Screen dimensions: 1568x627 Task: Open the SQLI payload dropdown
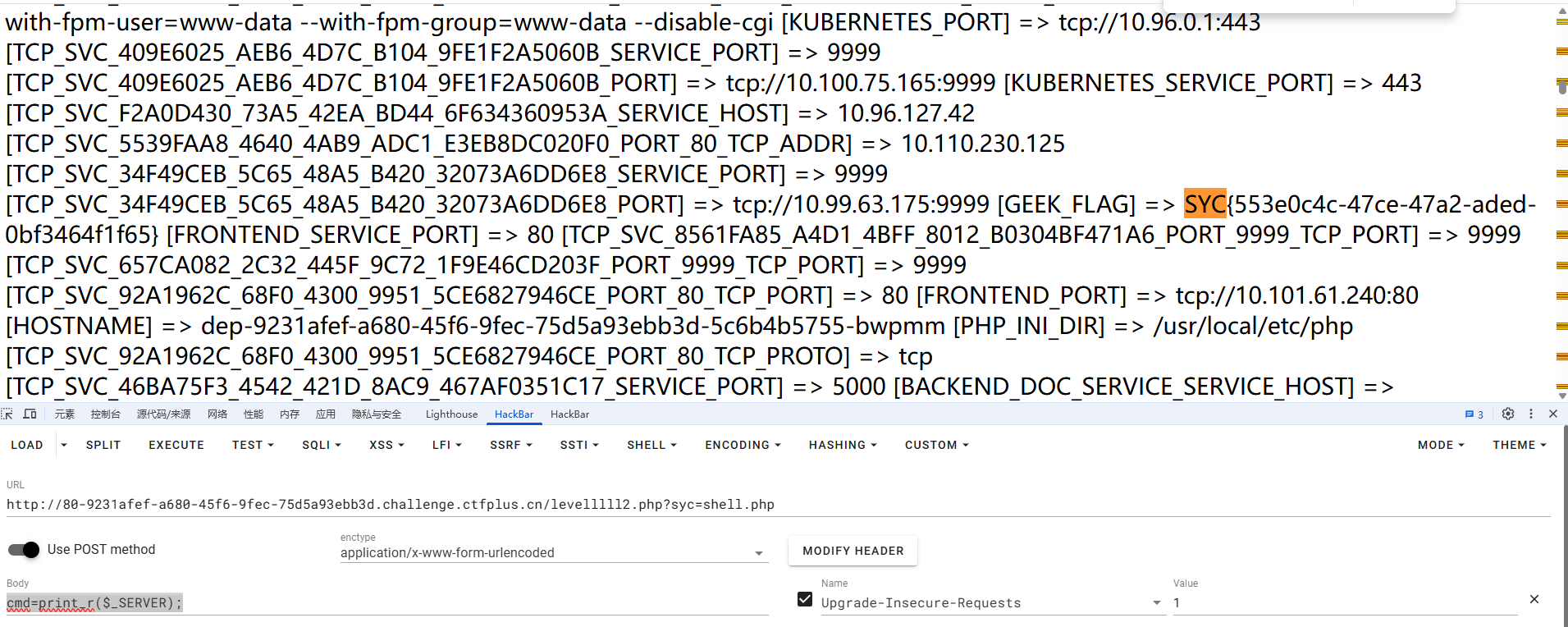point(320,445)
